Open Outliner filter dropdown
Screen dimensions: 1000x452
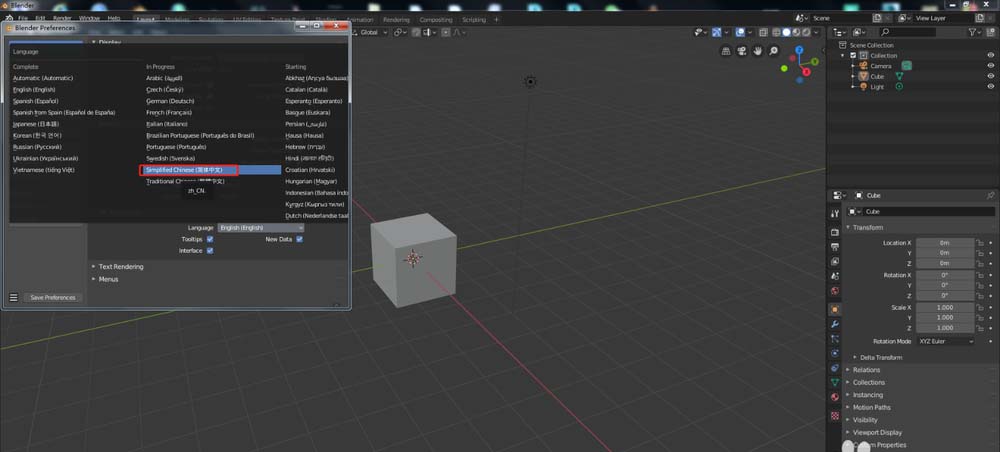click(x=974, y=31)
